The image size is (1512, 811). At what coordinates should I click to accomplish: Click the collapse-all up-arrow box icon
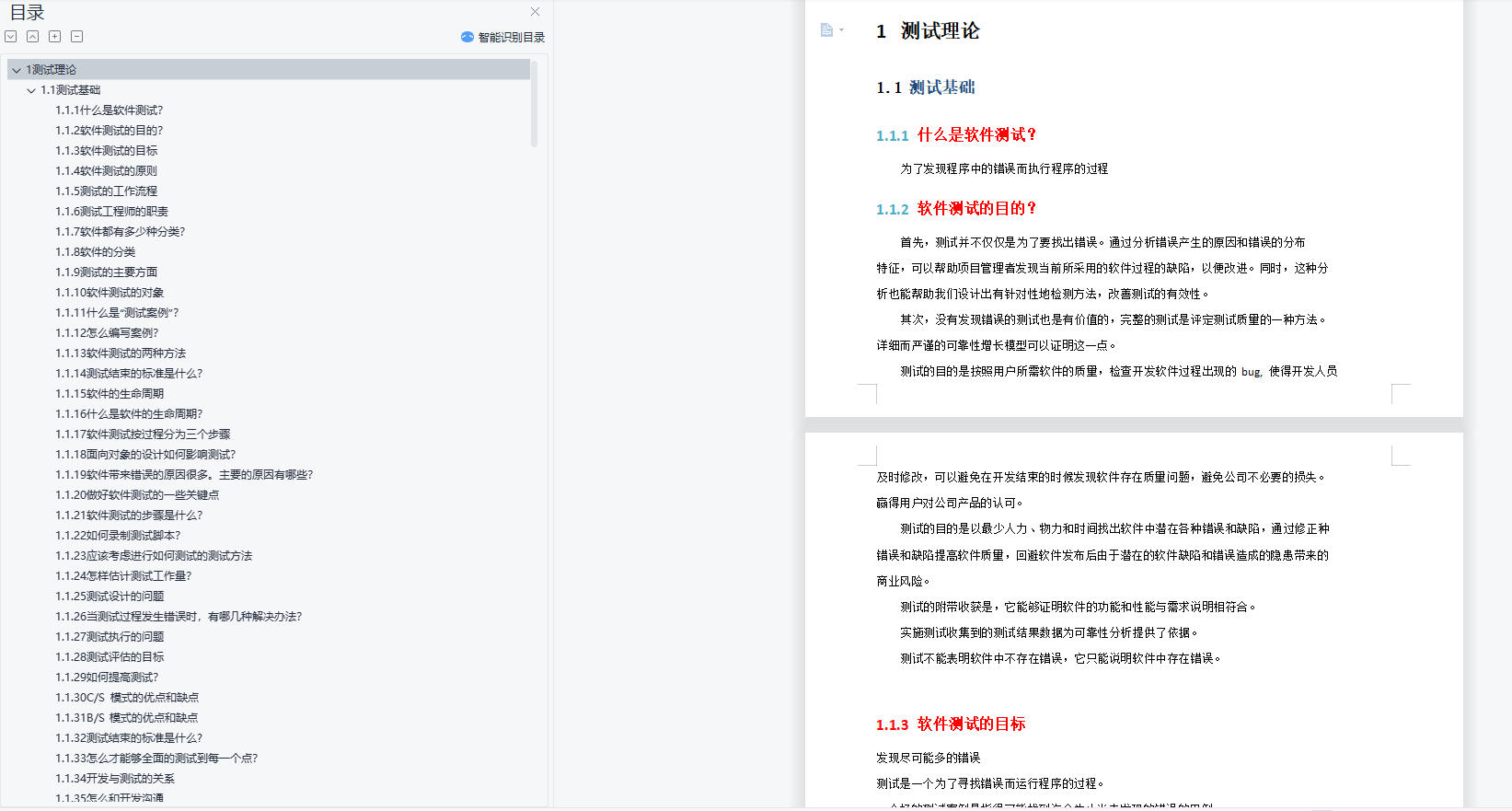pos(33,37)
